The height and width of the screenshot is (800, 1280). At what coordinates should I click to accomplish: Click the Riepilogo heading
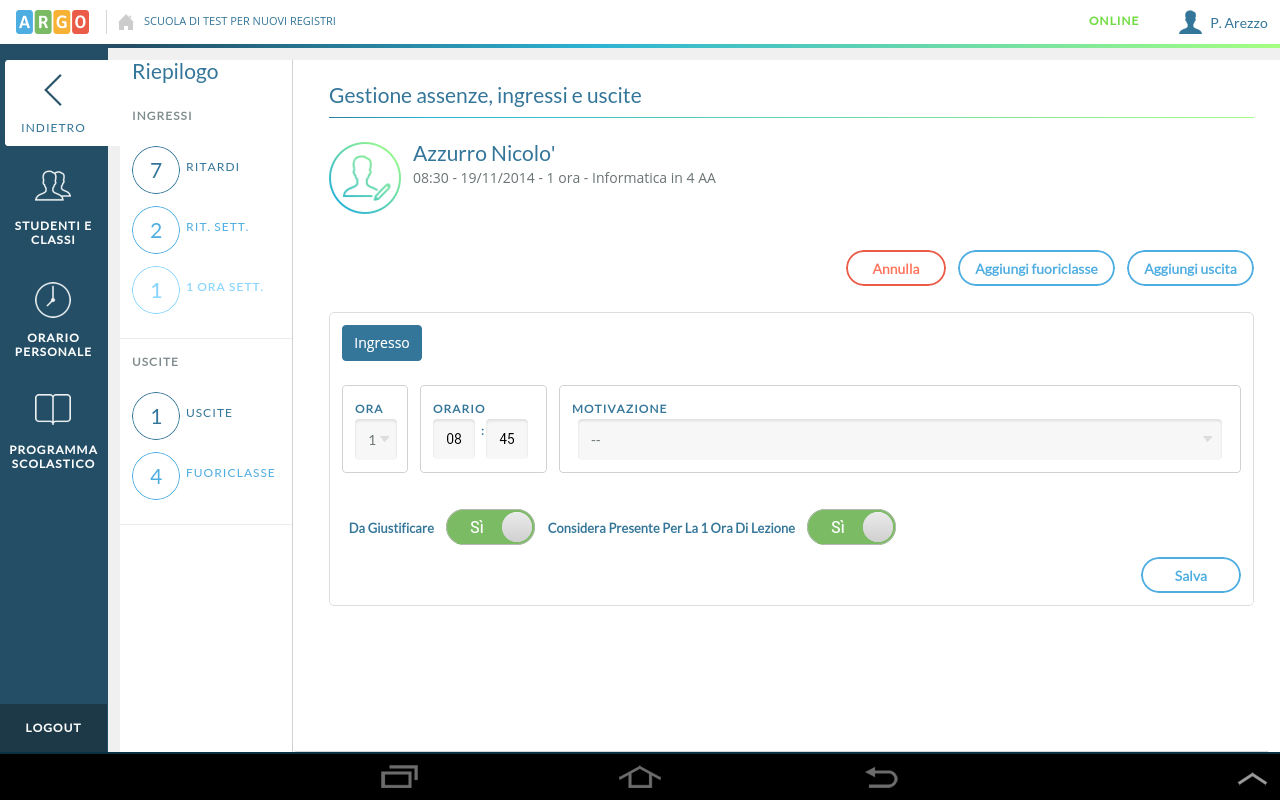175,72
